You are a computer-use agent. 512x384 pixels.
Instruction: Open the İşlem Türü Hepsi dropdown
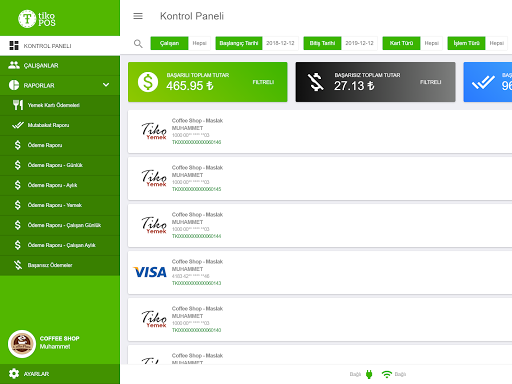click(x=496, y=43)
